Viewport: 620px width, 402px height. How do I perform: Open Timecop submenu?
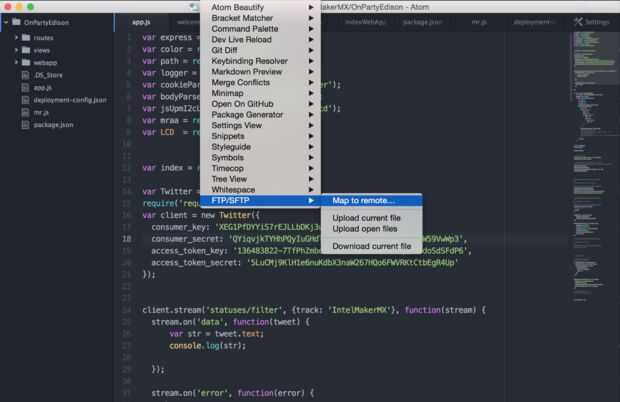tap(260, 168)
